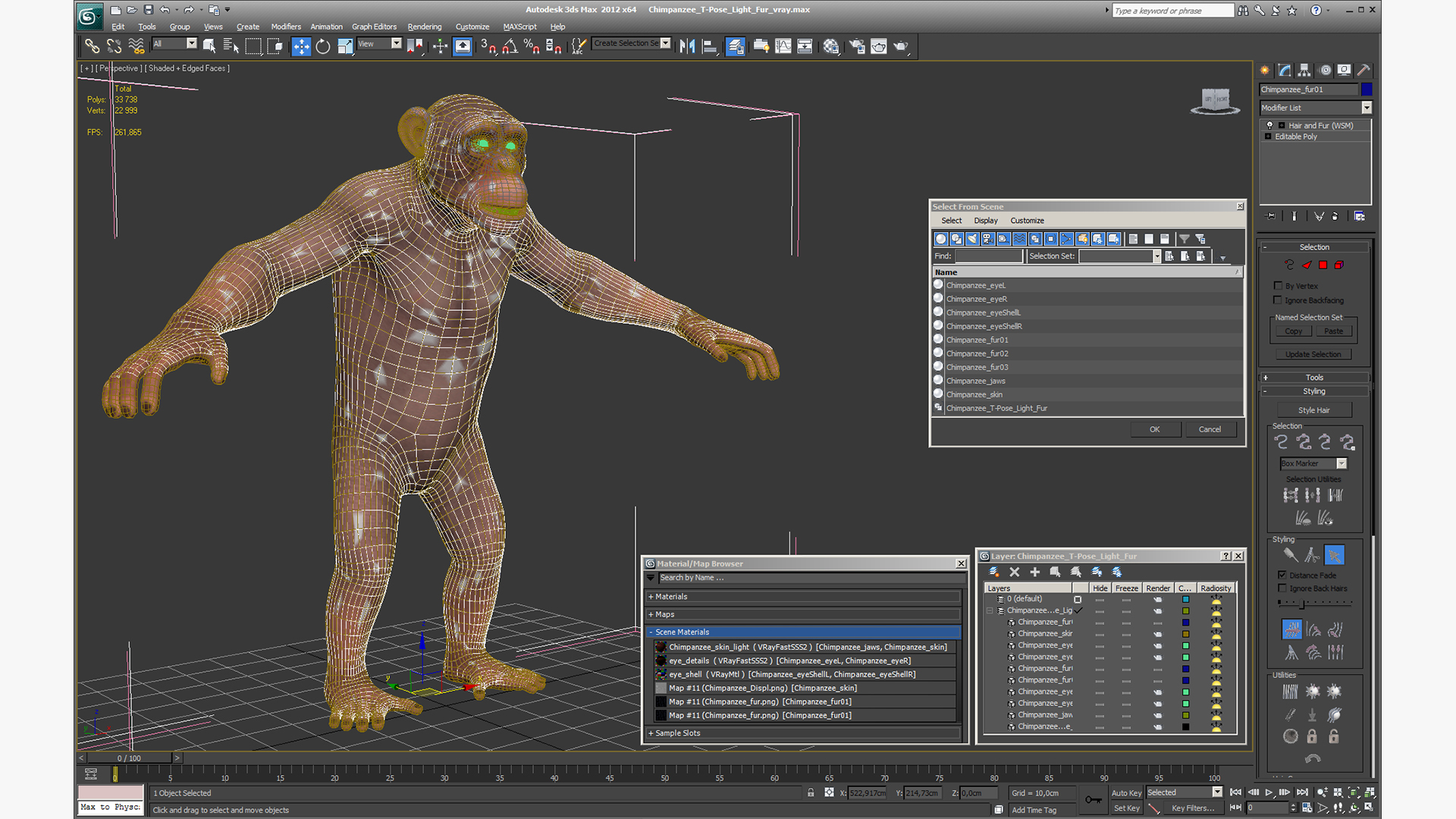Open Display menu in Select From Scene

point(986,221)
